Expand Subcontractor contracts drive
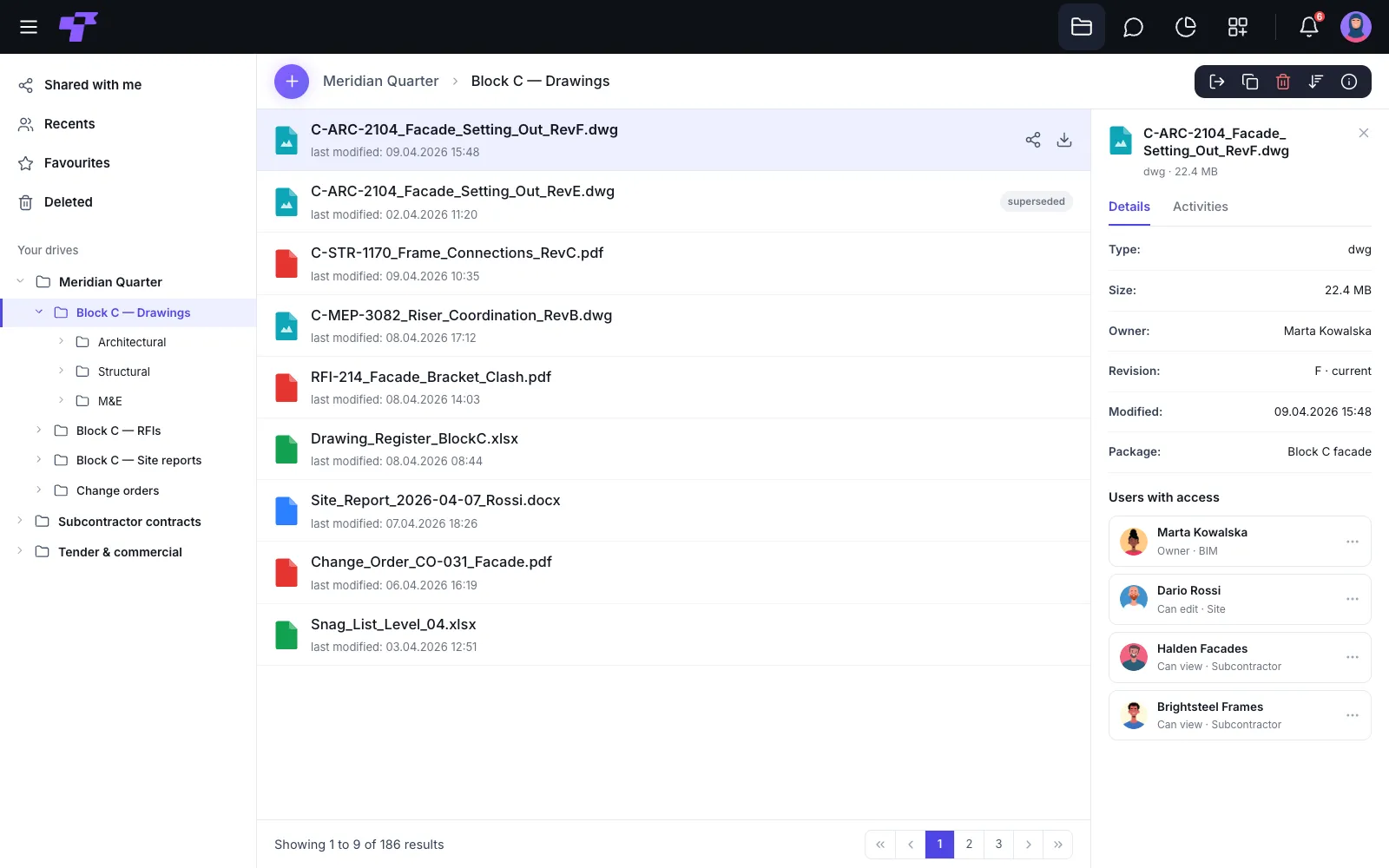The image size is (1389, 868). 20,521
